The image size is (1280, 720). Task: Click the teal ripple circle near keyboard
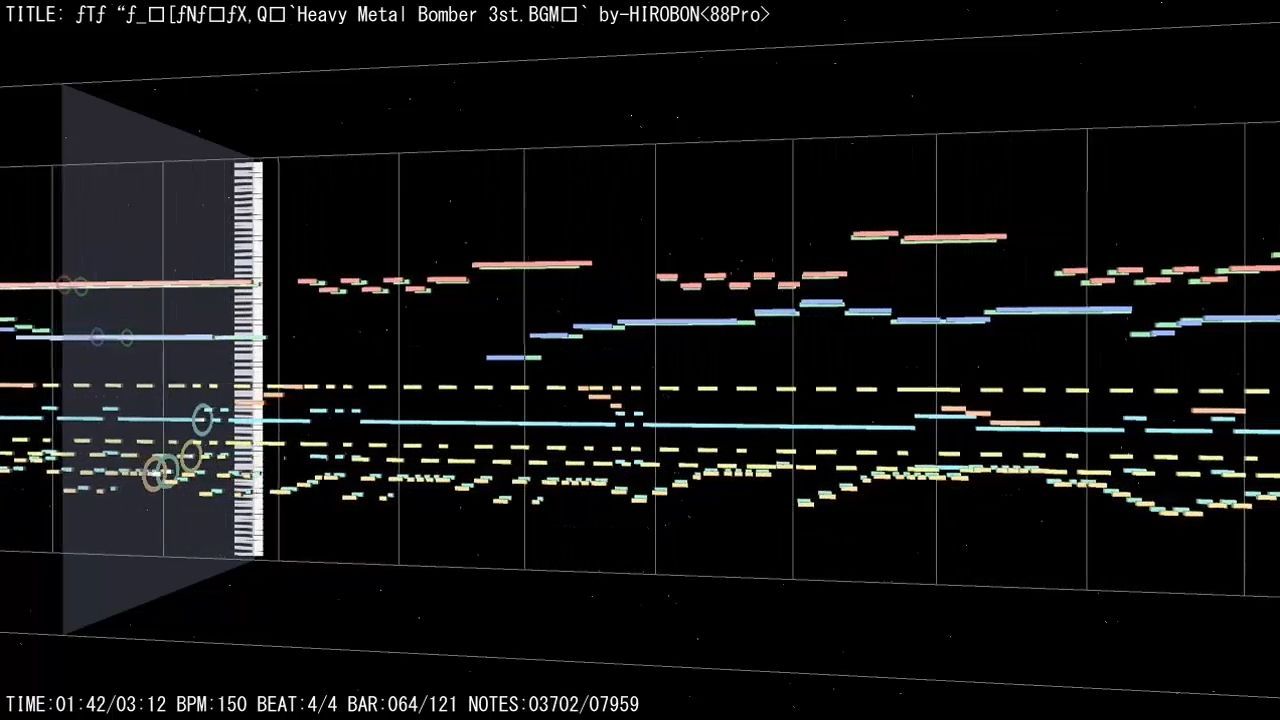(x=202, y=419)
